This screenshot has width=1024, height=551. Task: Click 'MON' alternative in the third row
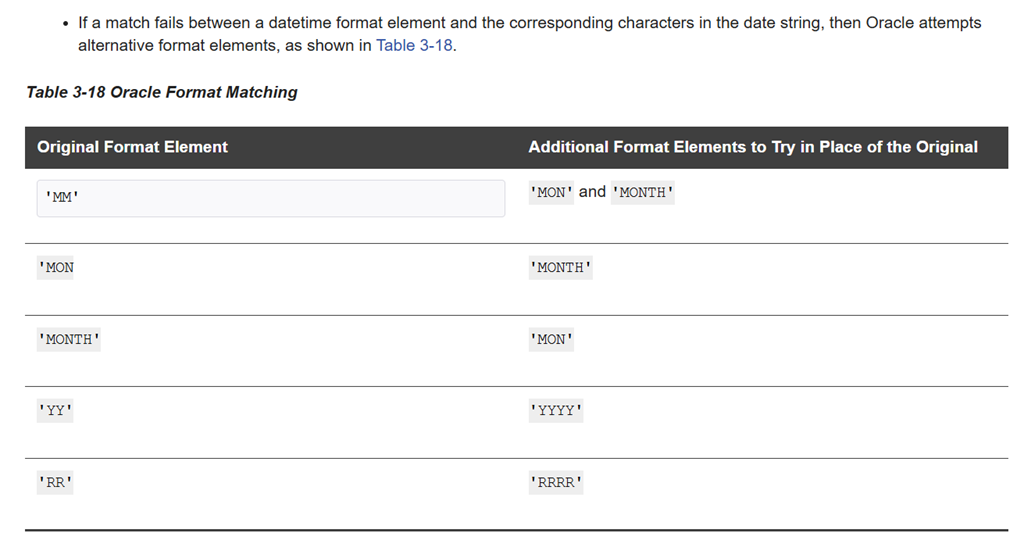[x=552, y=339]
